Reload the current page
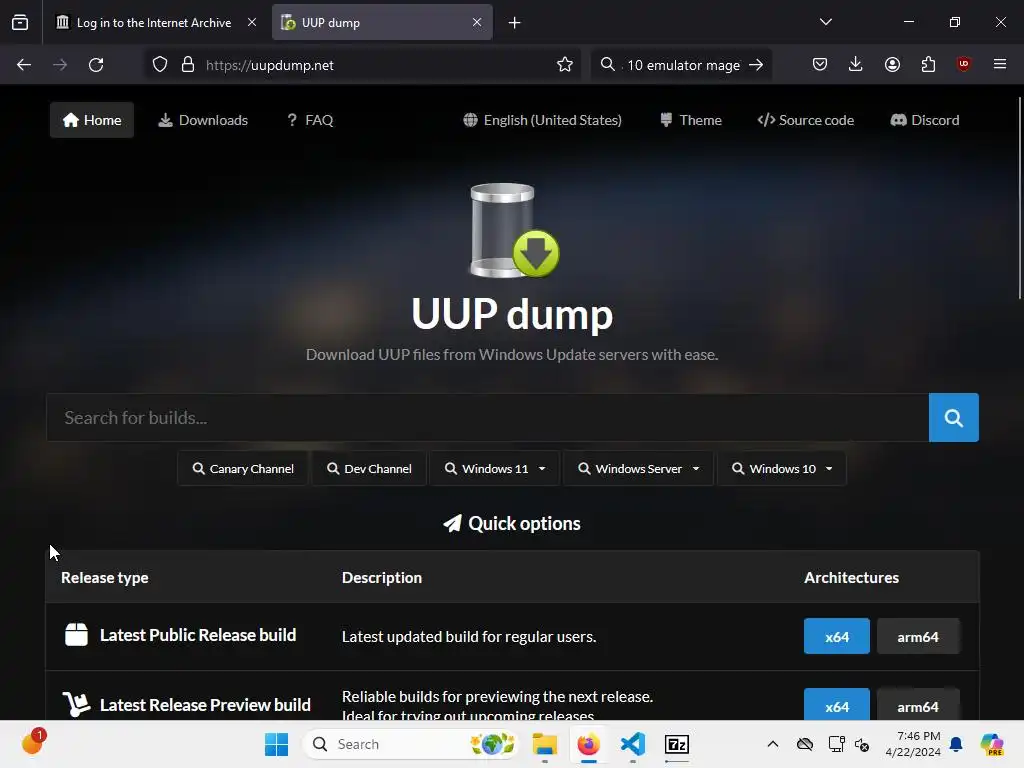This screenshot has height=768, width=1024. tap(96, 65)
